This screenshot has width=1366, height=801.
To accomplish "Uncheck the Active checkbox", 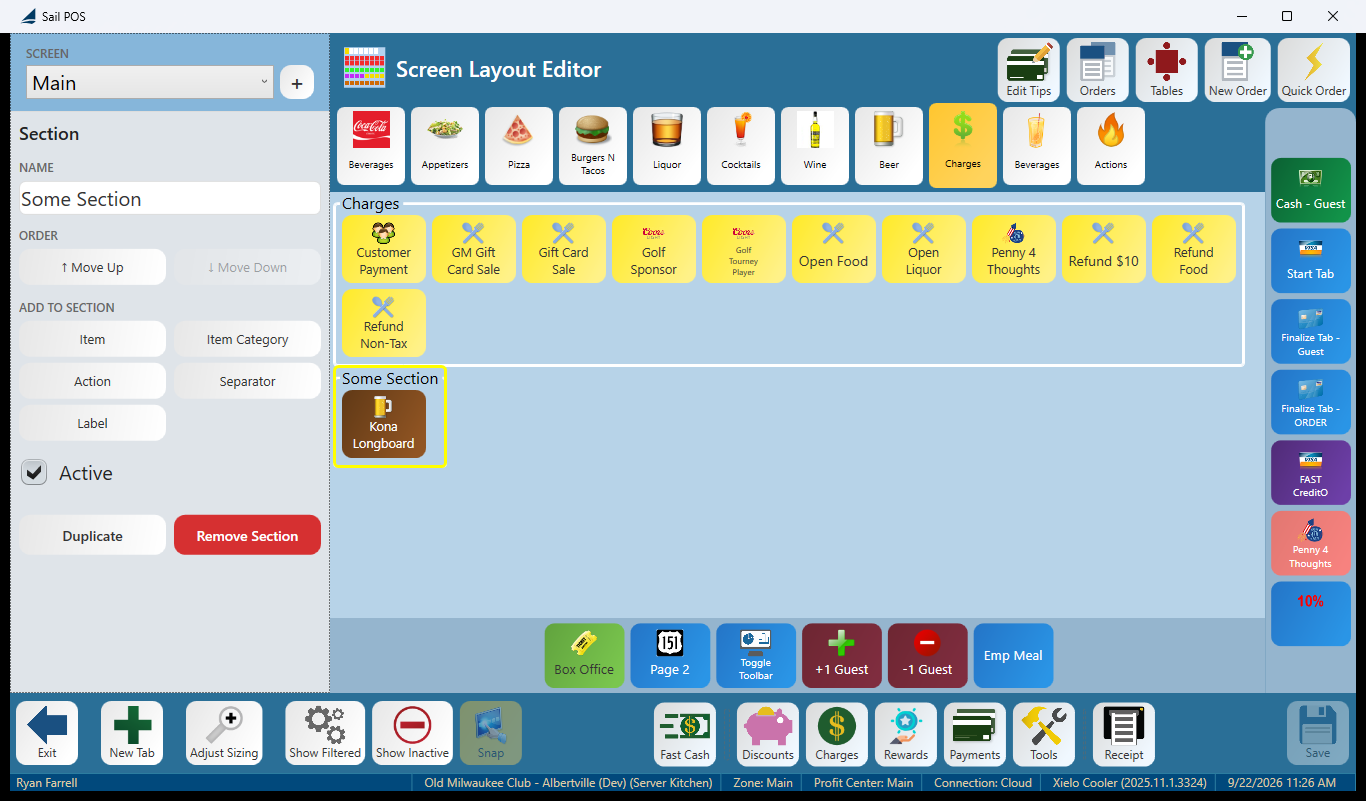I will point(35,473).
